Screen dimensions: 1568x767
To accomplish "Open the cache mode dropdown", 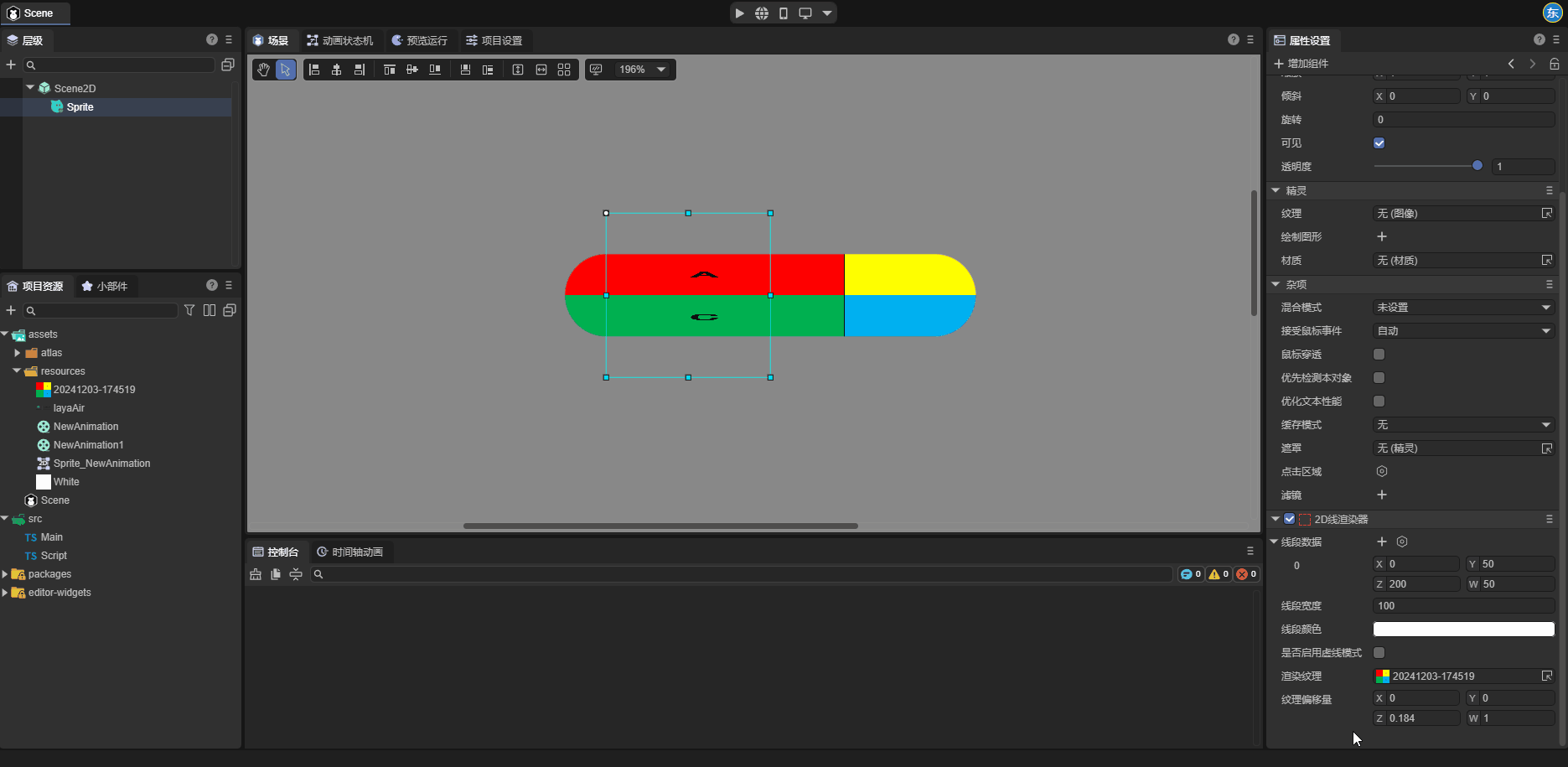I will 1463,425.
